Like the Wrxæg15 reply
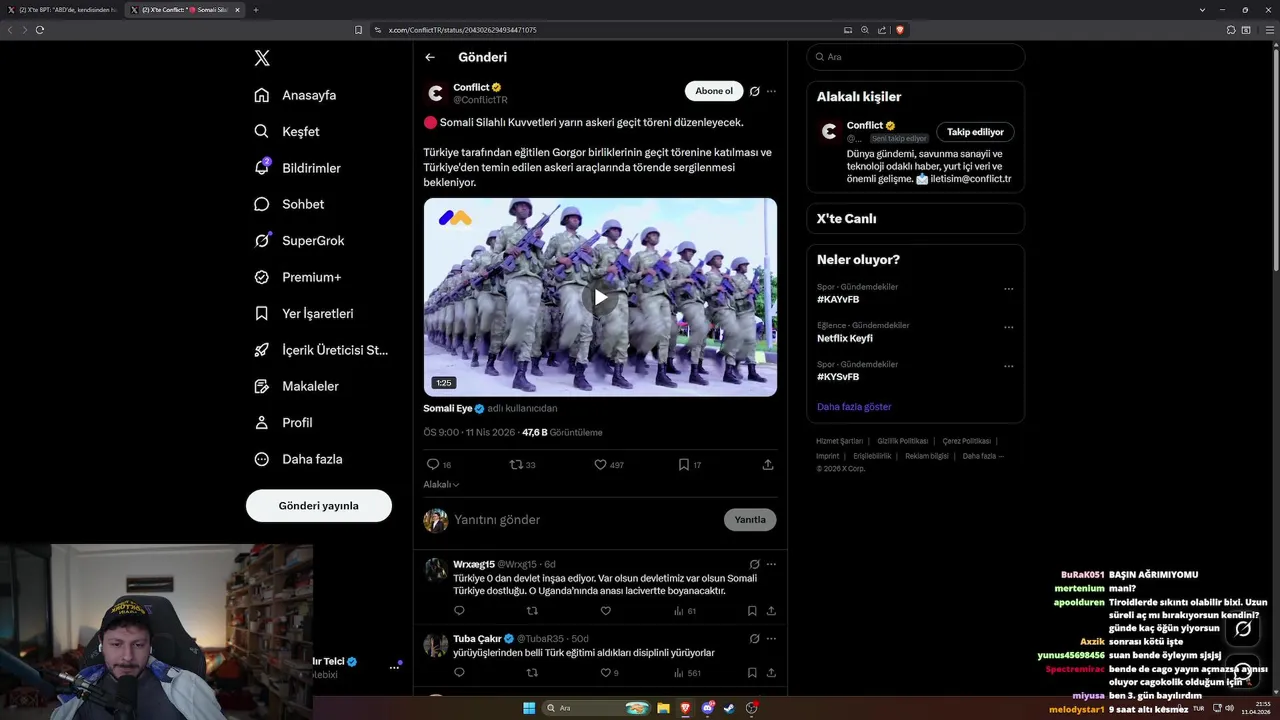The image size is (1280, 720). point(605,611)
